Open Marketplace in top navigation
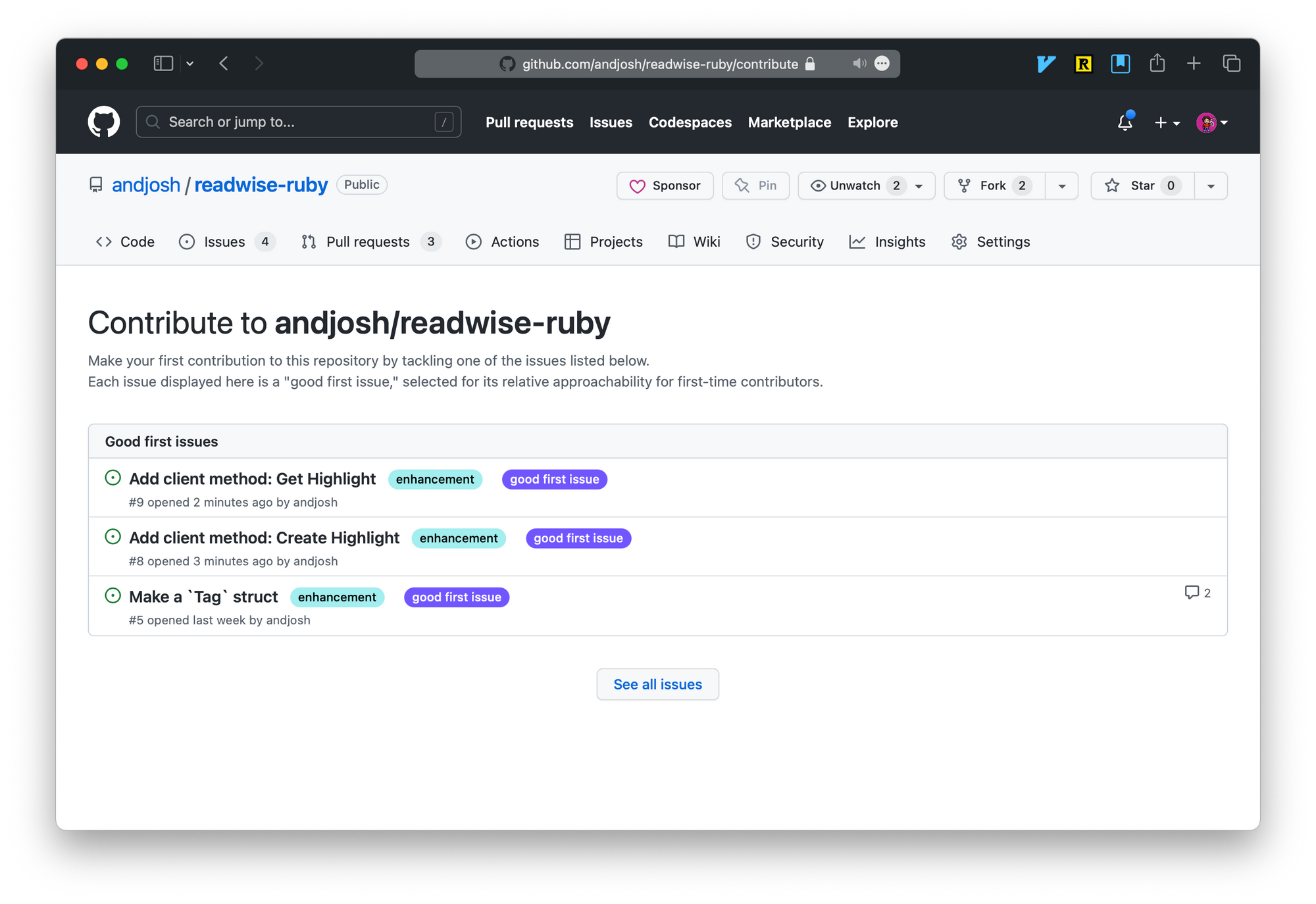Image resolution: width=1316 pixels, height=904 pixels. click(790, 122)
